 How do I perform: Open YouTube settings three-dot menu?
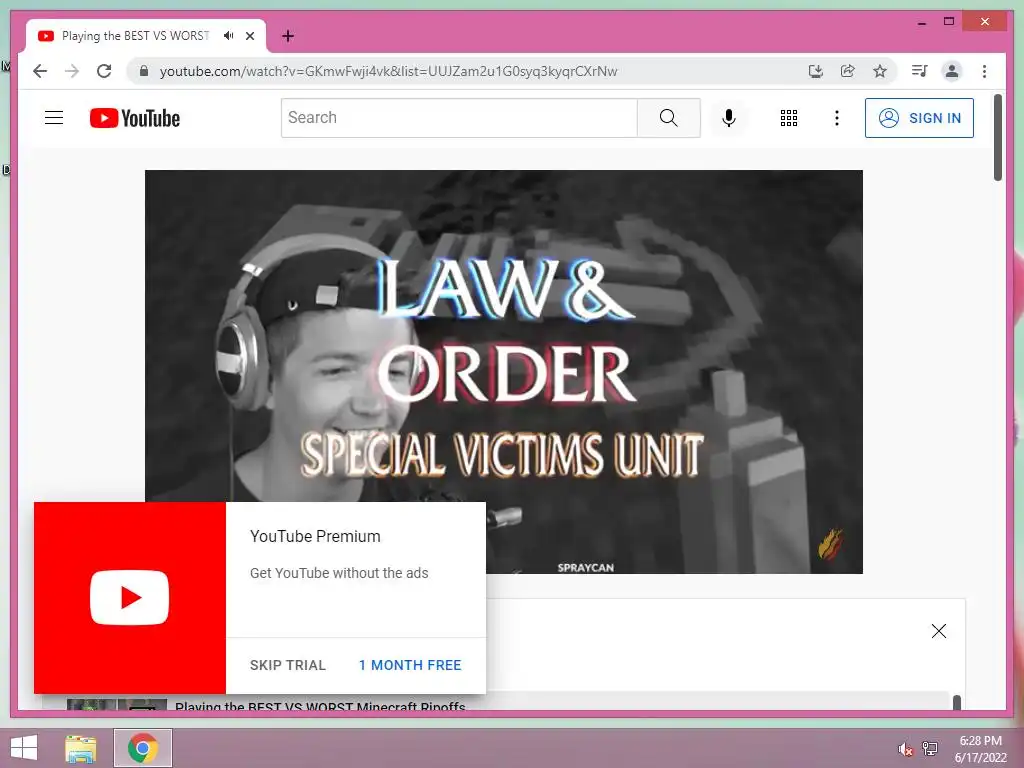pyautogui.click(x=837, y=118)
